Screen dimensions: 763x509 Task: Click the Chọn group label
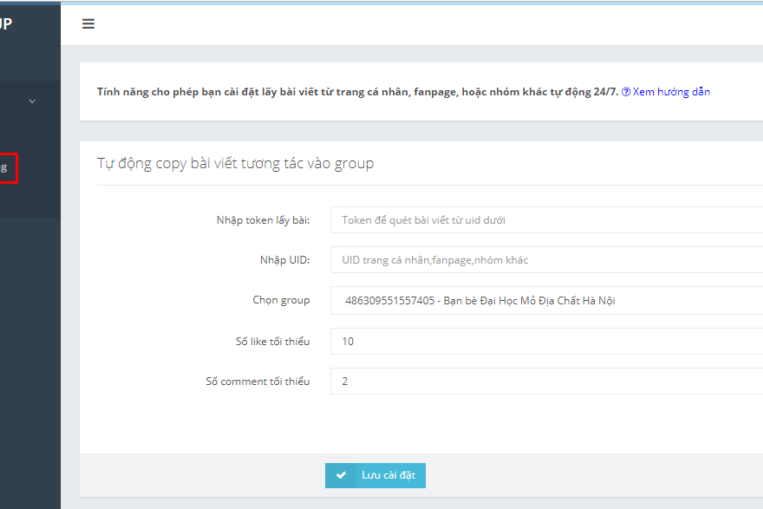(281, 300)
